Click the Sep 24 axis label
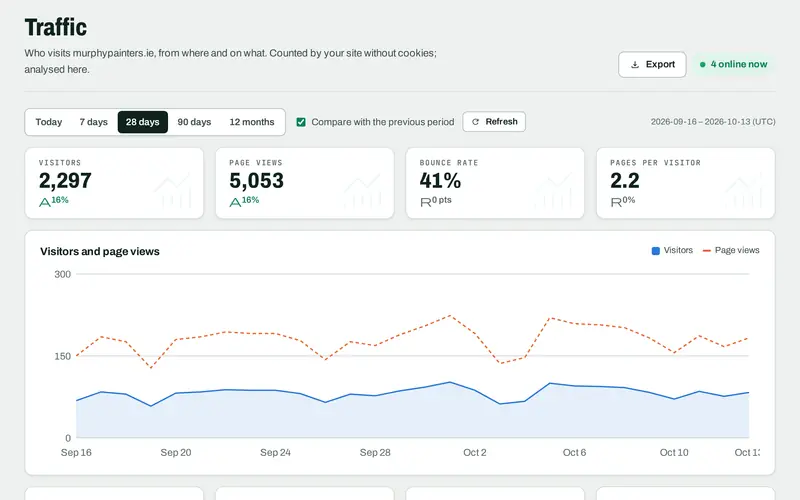This screenshot has width=800, height=500. pos(276,453)
